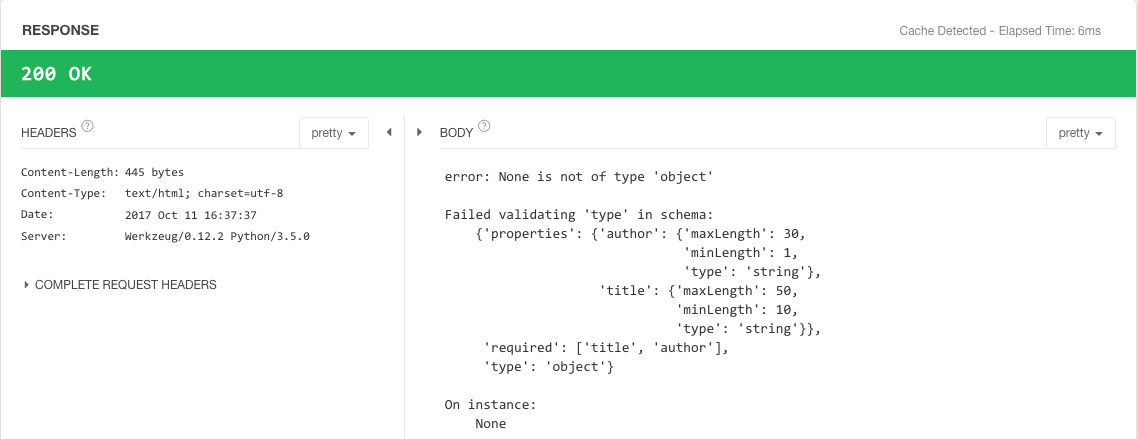Image resolution: width=1138 pixels, height=439 pixels.
Task: Click the error None is not object line
Action: pyautogui.click(x=578, y=177)
